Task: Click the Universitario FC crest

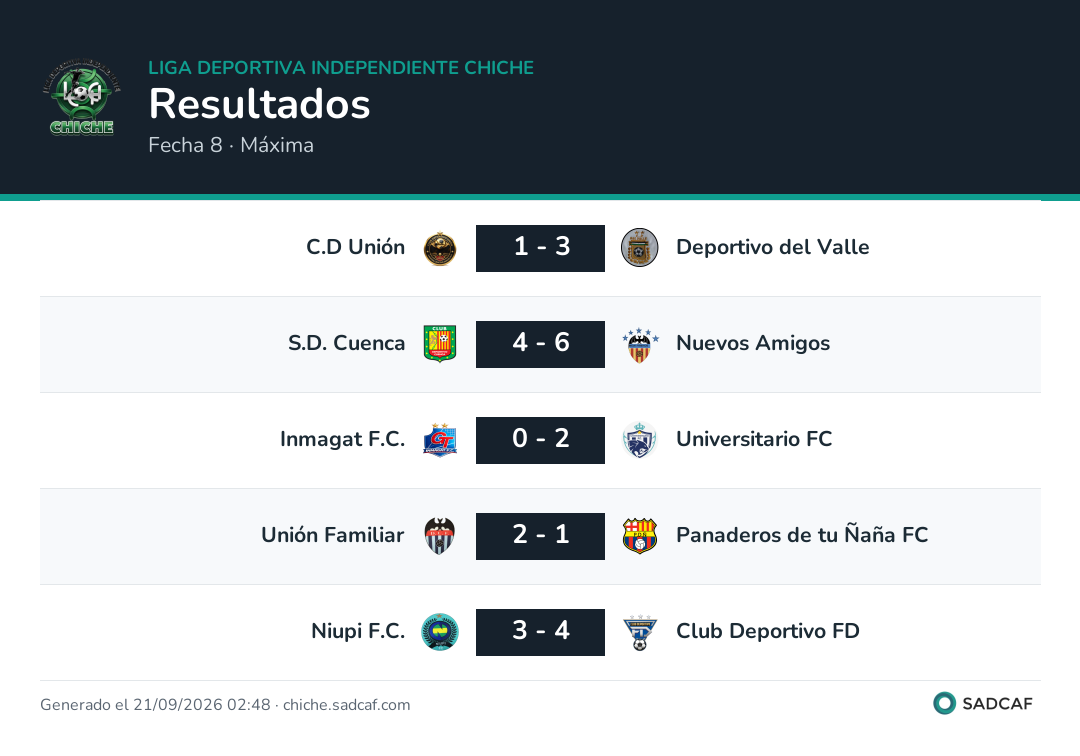Action: coord(639,440)
